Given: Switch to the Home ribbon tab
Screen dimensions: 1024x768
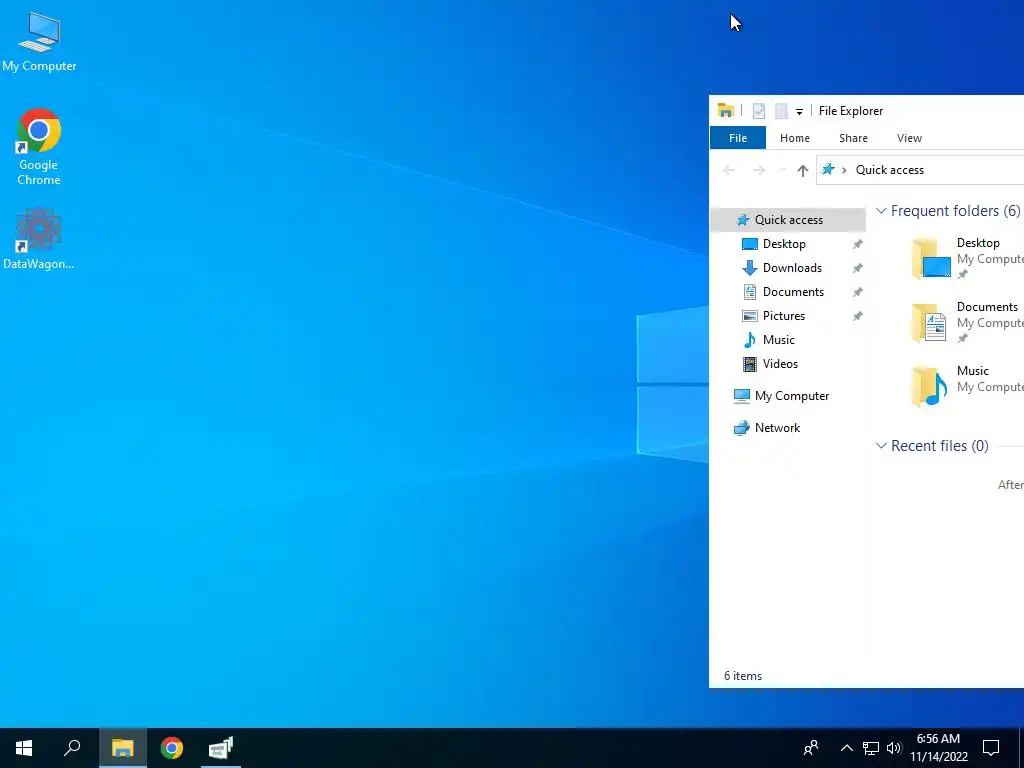Looking at the screenshot, I should (x=795, y=138).
